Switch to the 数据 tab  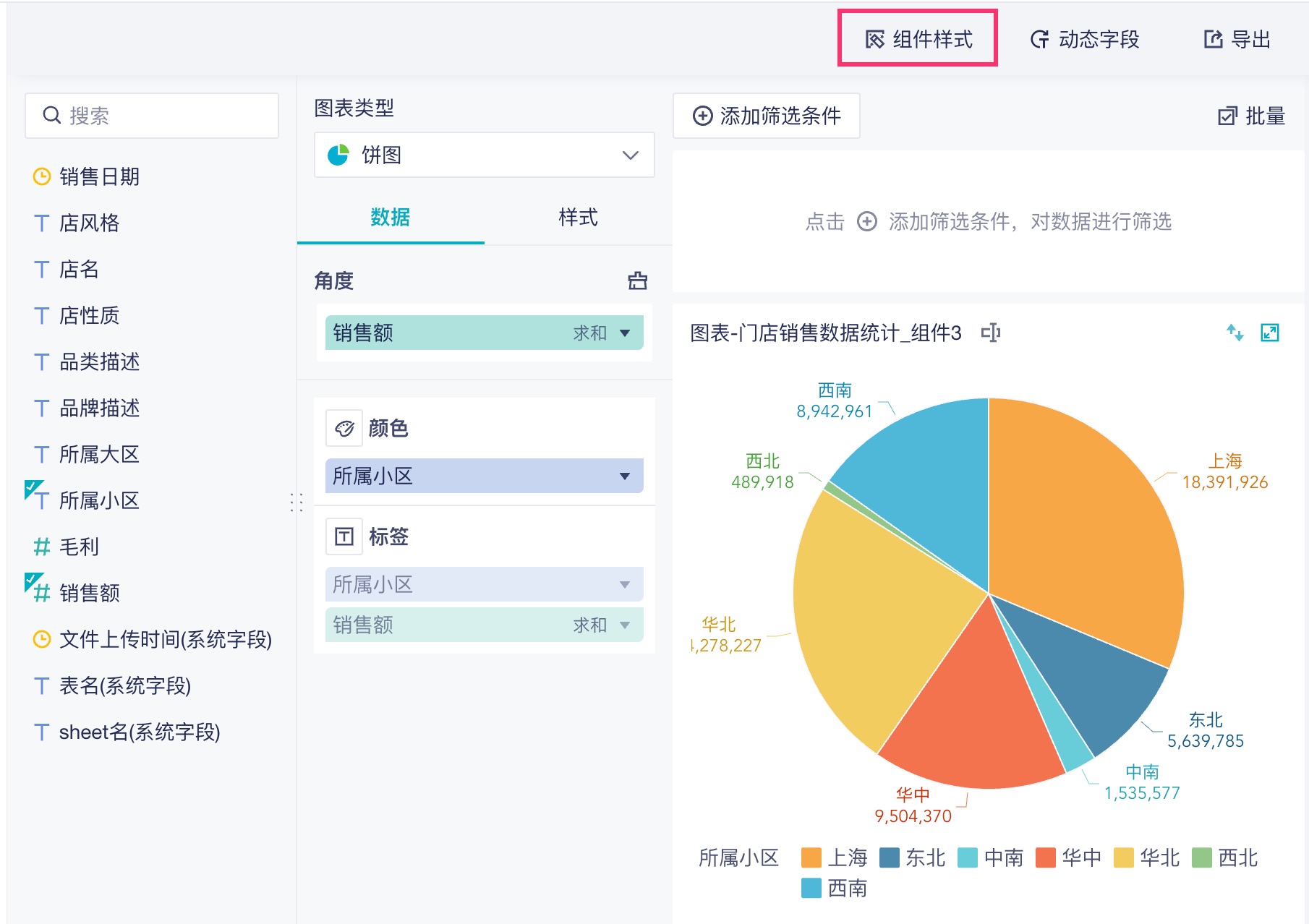(391, 218)
